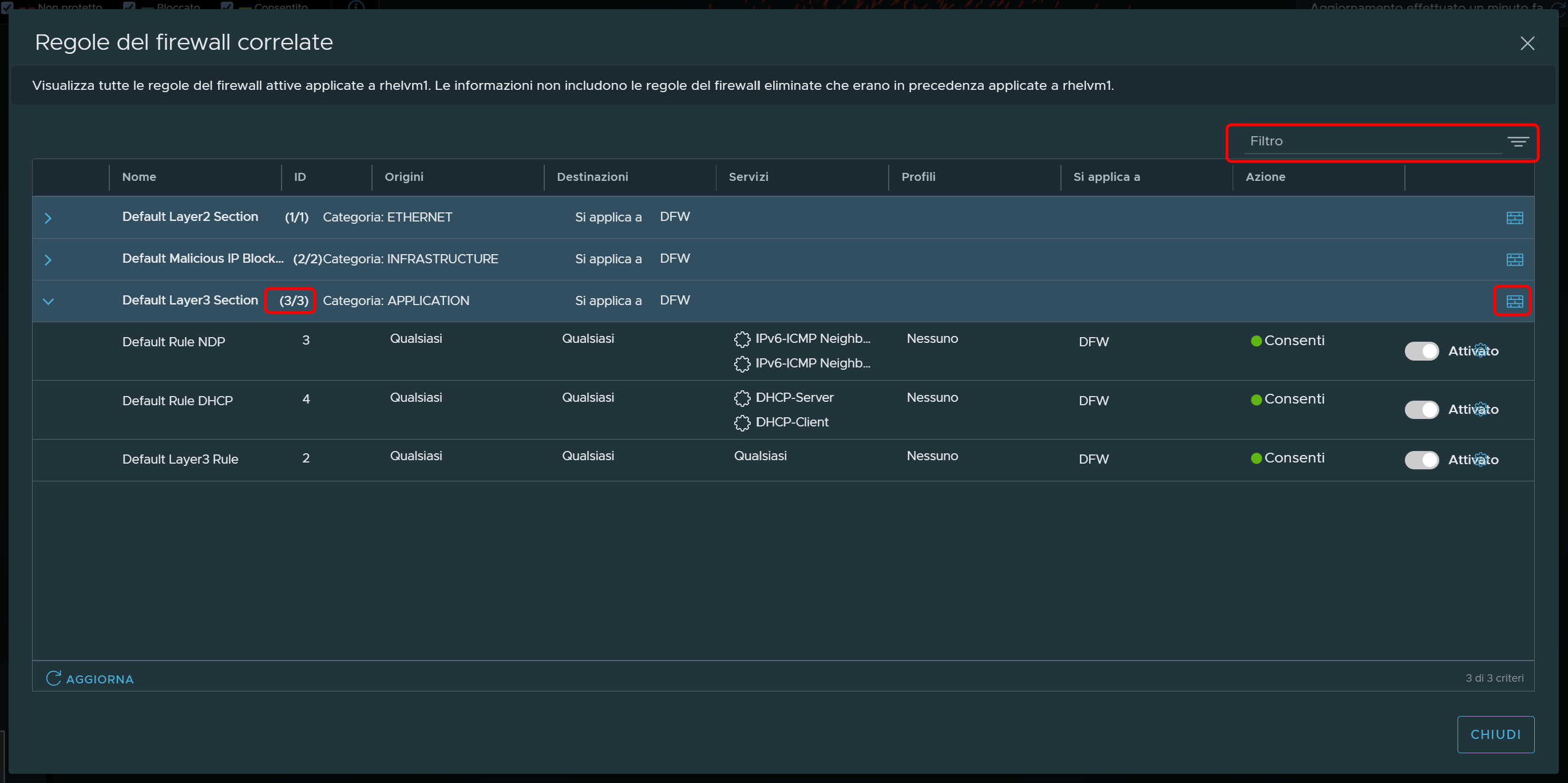Click the DHCP-Client service icon
Viewport: 1568px width, 783px height.
click(x=742, y=422)
